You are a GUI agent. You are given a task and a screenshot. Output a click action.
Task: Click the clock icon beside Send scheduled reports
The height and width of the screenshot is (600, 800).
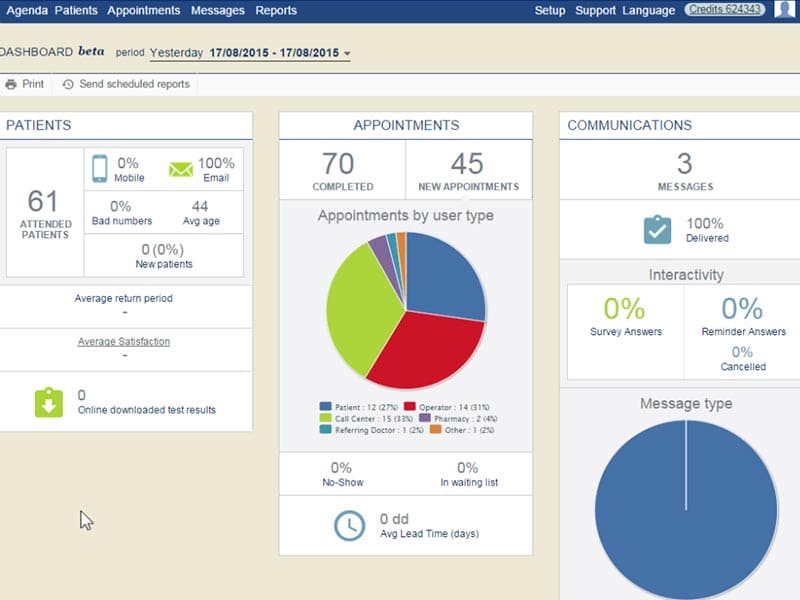pos(68,84)
